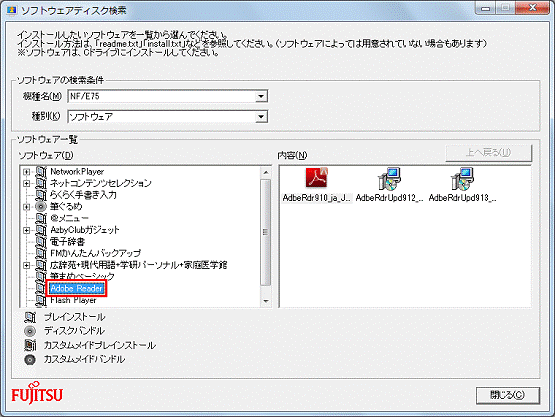
Task: Close the window with X button
Action: [x=532, y=8]
